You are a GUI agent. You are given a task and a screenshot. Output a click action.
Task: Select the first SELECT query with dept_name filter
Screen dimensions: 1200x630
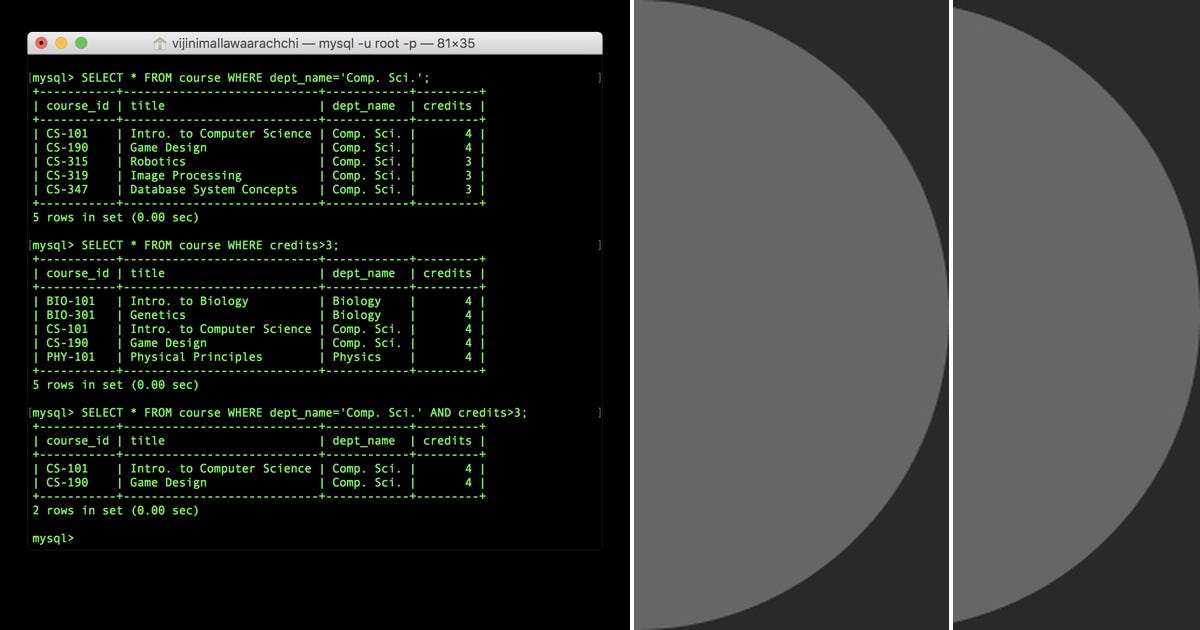point(230,77)
